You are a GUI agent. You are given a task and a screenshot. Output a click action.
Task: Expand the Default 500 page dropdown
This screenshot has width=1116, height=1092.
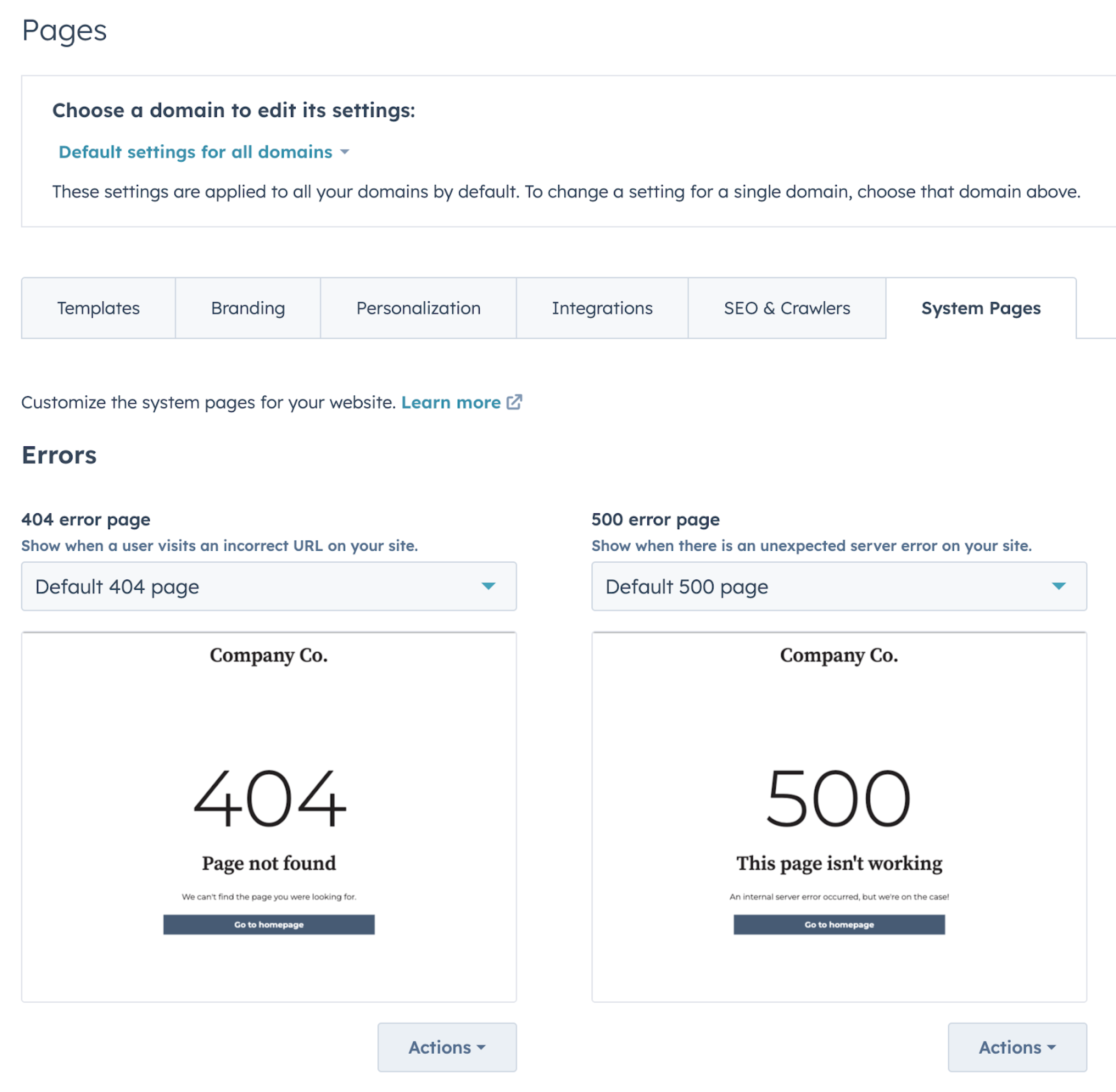(x=839, y=586)
